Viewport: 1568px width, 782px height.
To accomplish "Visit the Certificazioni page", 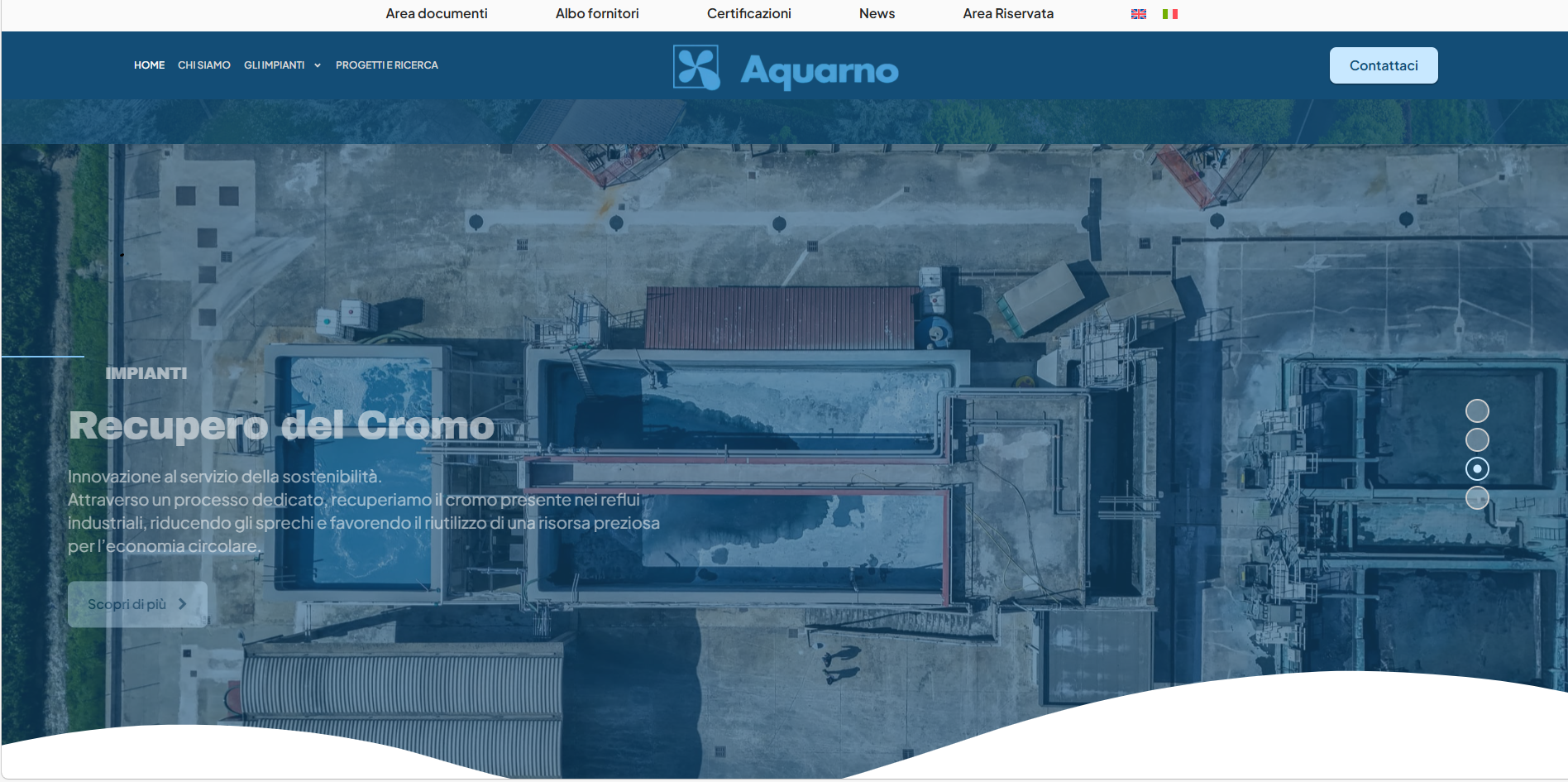I will pyautogui.click(x=749, y=13).
